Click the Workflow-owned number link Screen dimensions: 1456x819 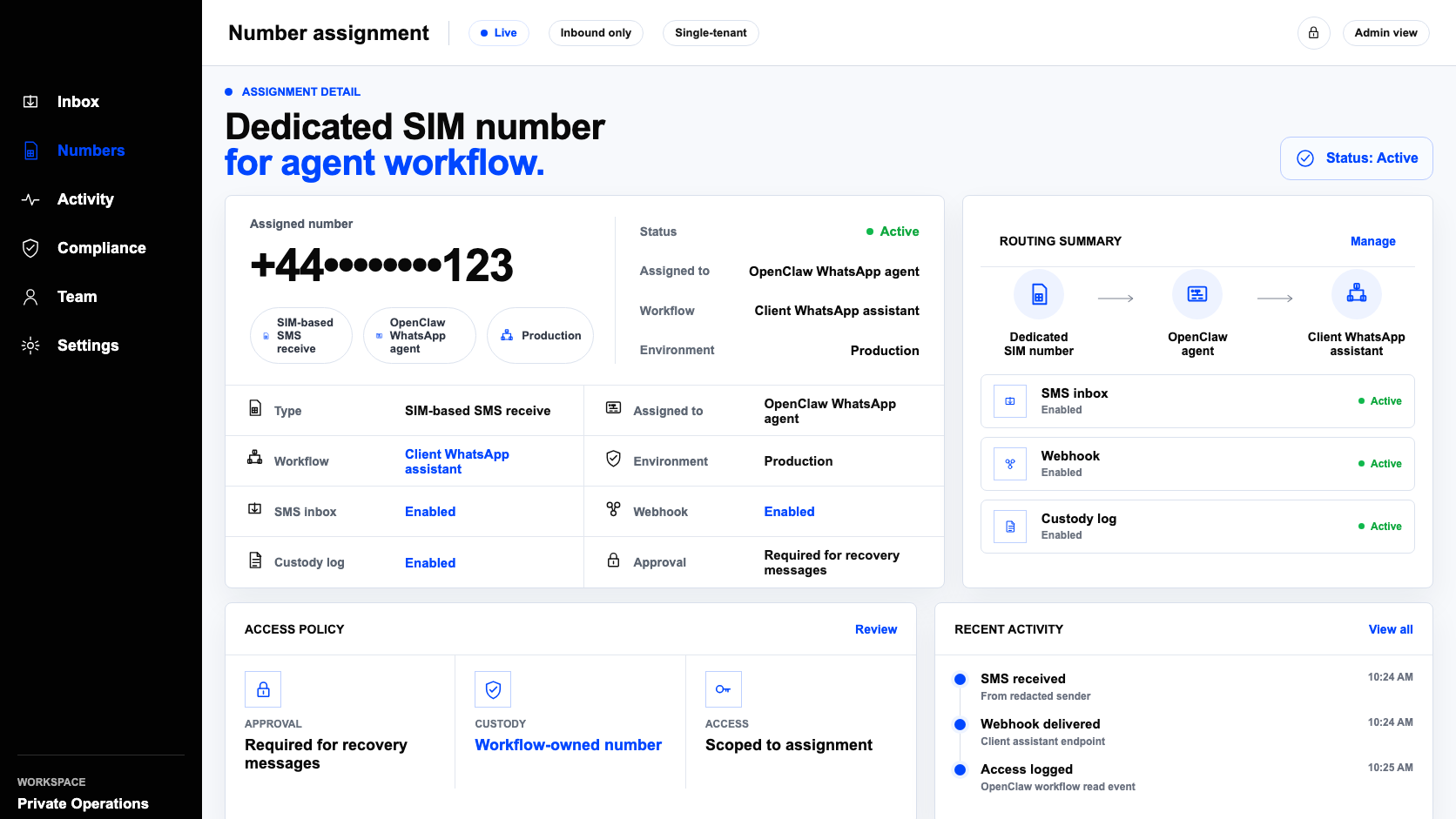pyautogui.click(x=568, y=745)
